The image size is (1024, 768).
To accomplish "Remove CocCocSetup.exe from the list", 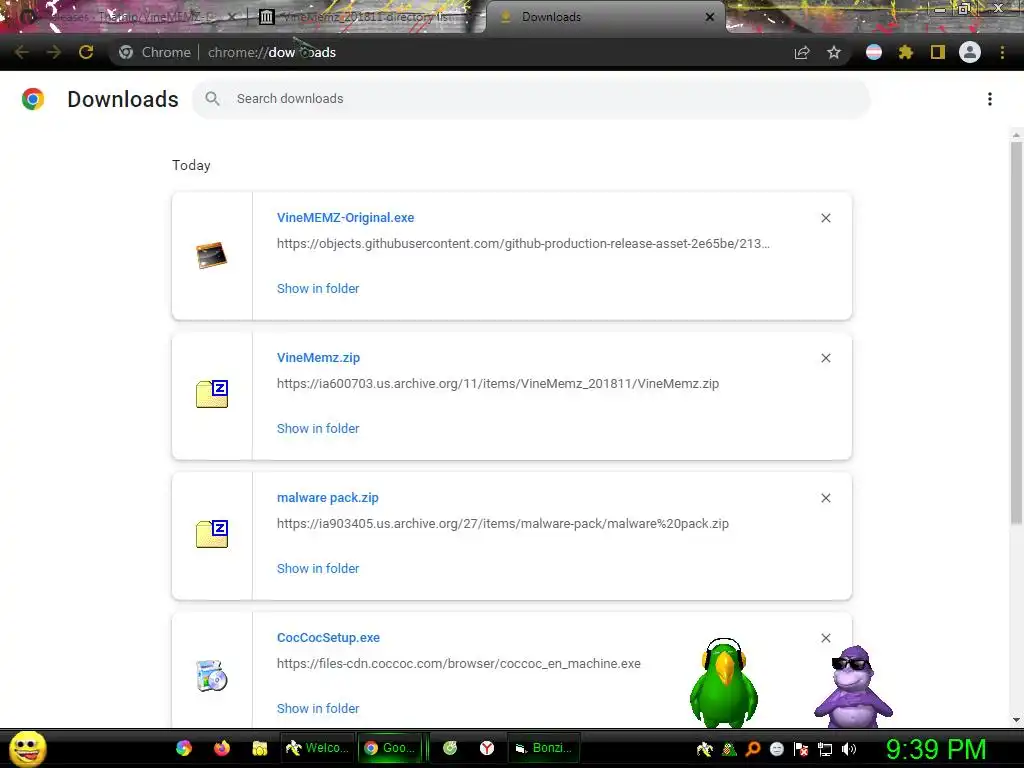I will click(x=825, y=638).
